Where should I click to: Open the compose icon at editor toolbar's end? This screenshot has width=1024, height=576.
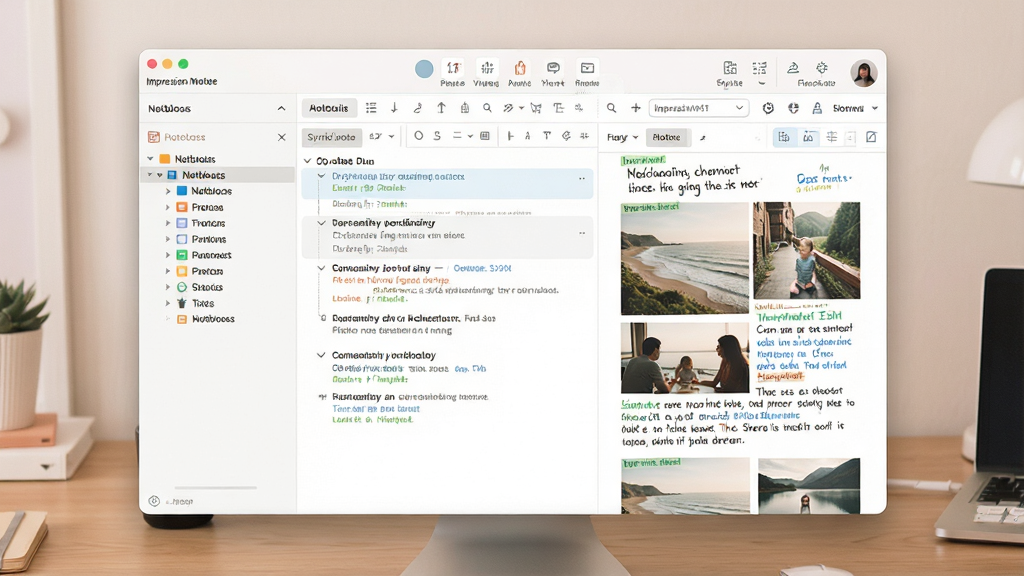click(871, 137)
